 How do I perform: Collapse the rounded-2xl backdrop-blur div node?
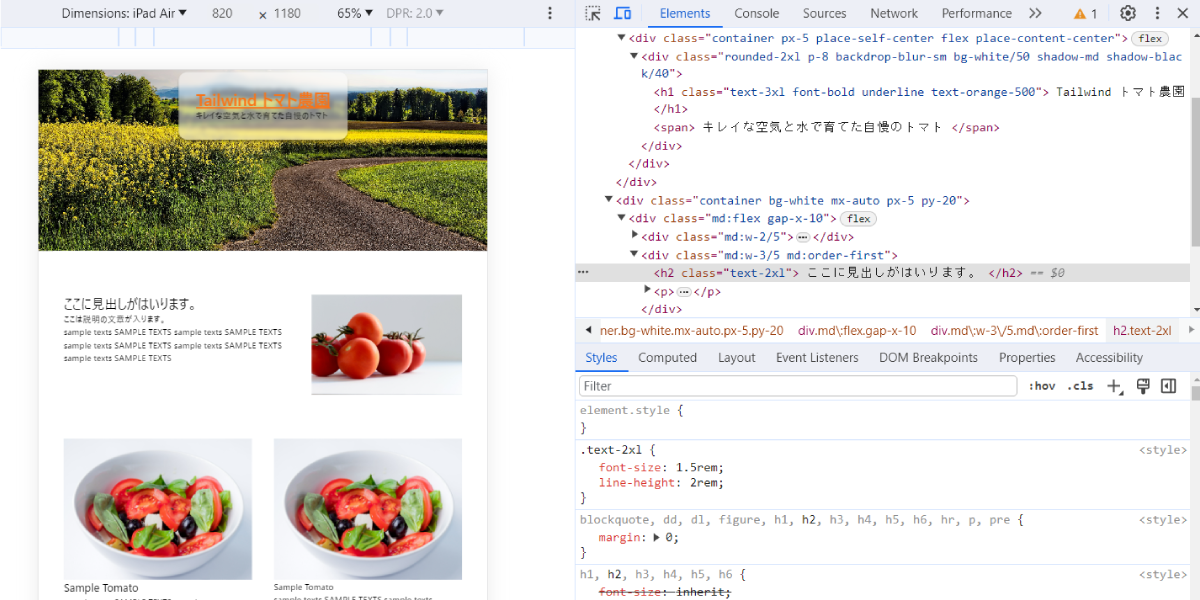click(635, 57)
